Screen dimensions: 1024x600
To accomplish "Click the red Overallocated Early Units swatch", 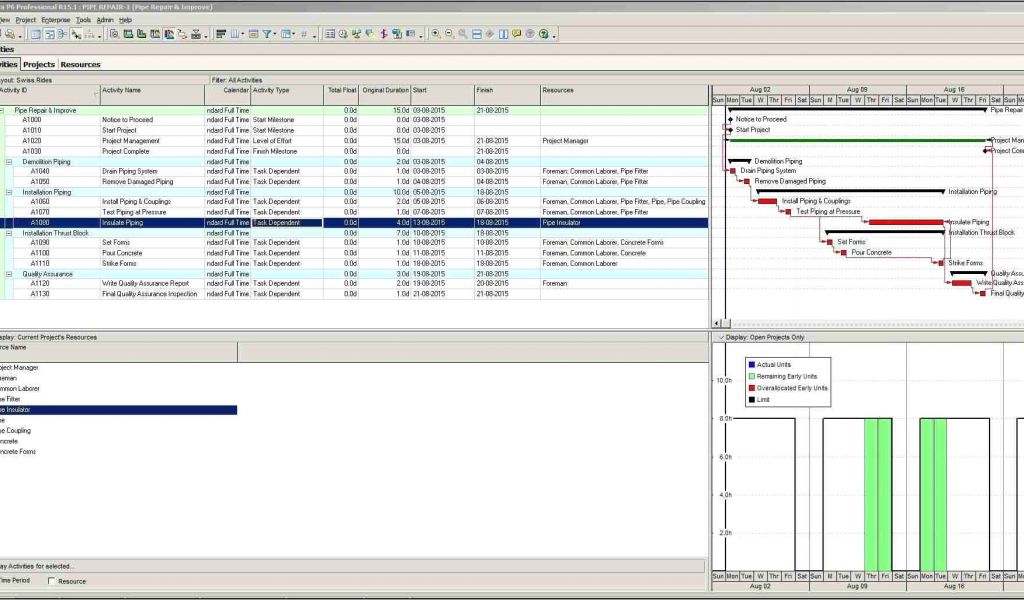I will [752, 387].
